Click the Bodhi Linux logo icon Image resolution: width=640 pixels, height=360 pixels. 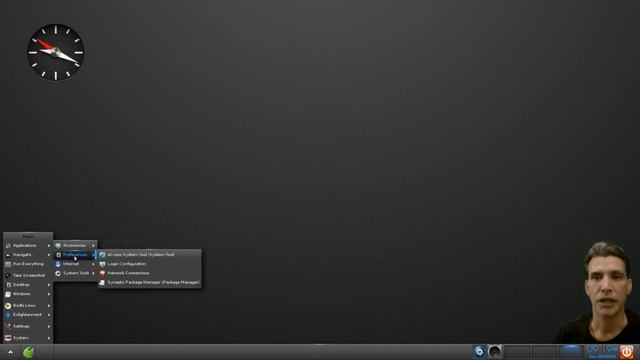tap(8, 306)
